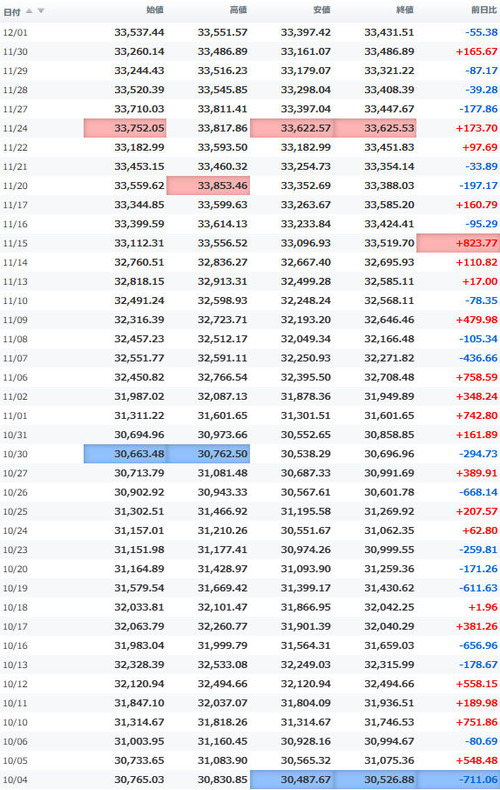The image size is (500, 790).
Task: Select the highlighted high value 30,762.50
Action: click(208, 453)
